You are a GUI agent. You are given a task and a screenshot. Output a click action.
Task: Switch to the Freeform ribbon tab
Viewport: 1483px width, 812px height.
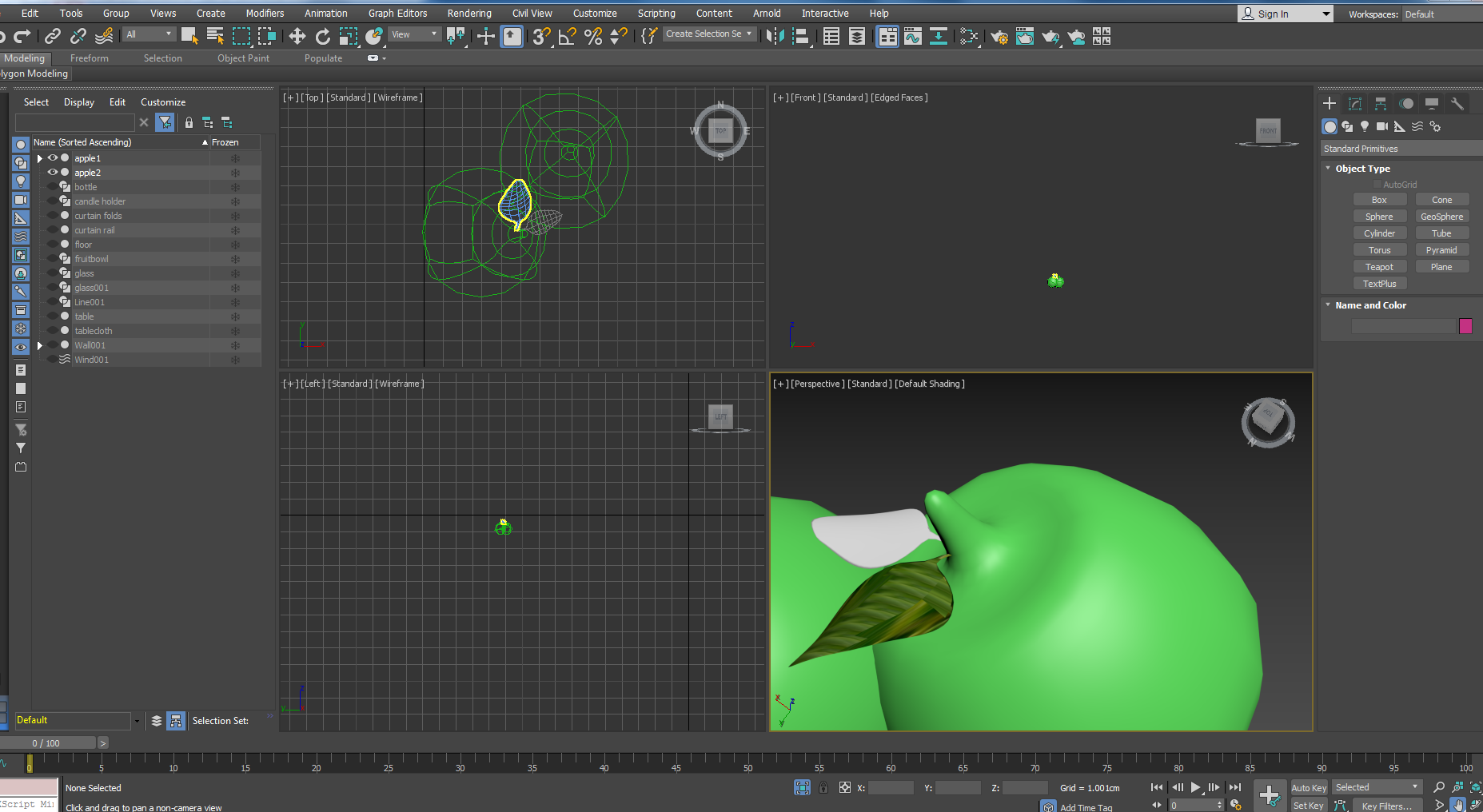click(89, 58)
